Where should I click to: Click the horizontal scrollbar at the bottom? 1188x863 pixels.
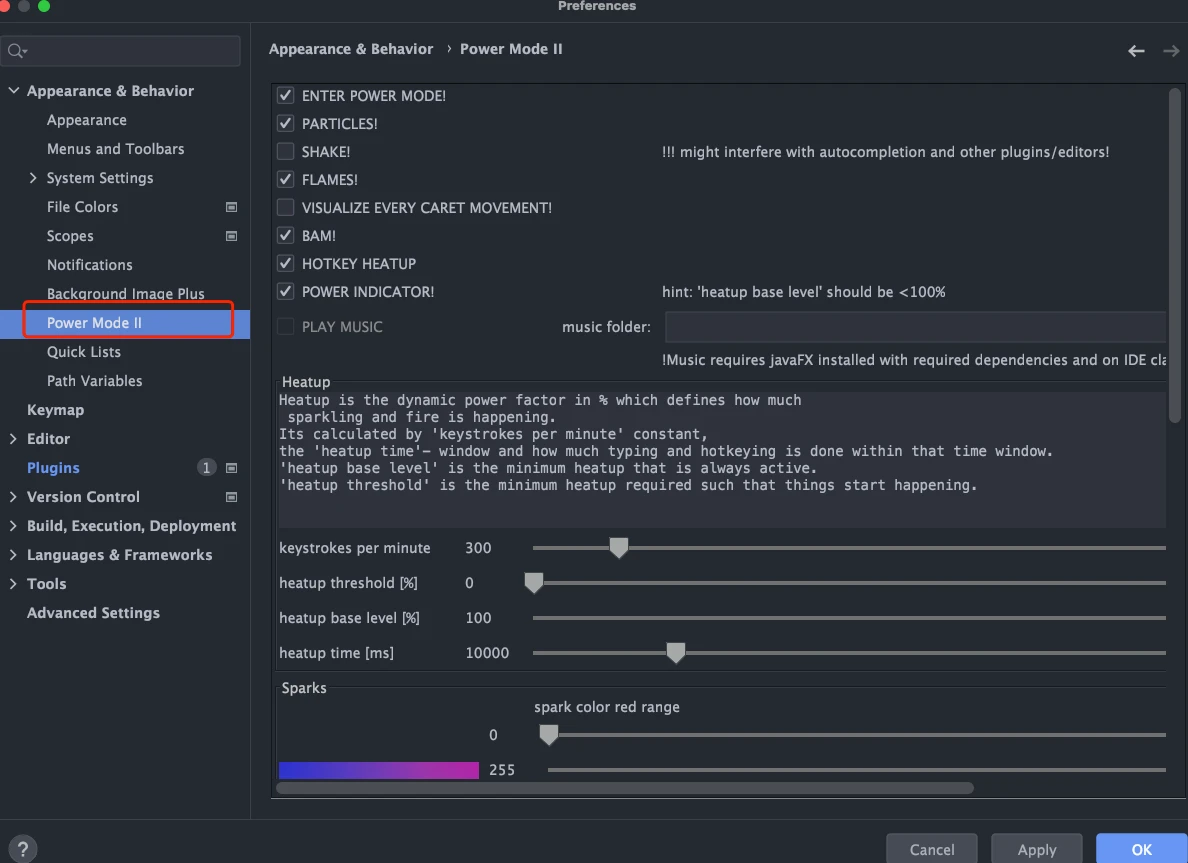pyautogui.click(x=625, y=788)
